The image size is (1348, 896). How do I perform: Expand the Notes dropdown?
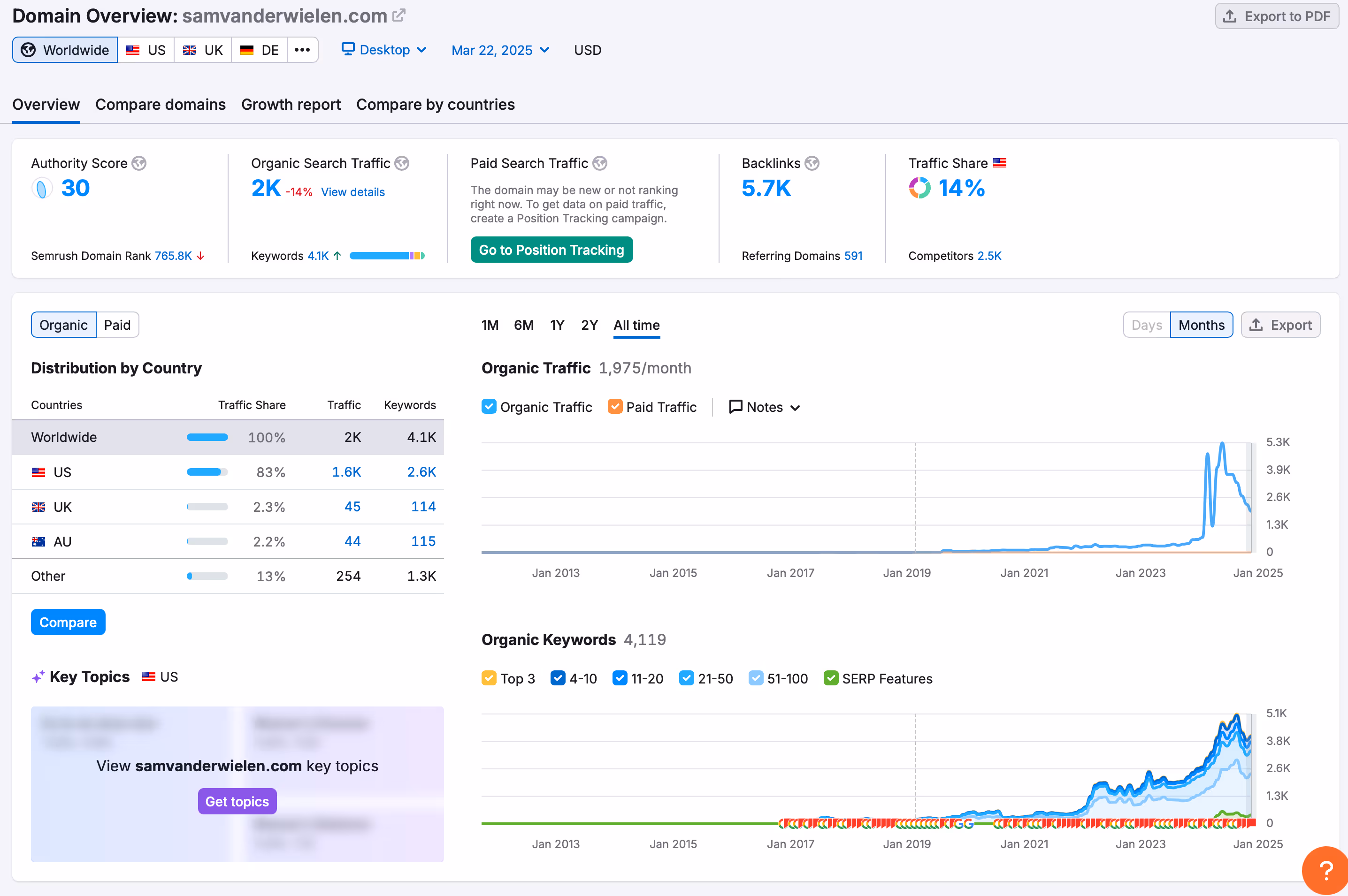coord(764,407)
